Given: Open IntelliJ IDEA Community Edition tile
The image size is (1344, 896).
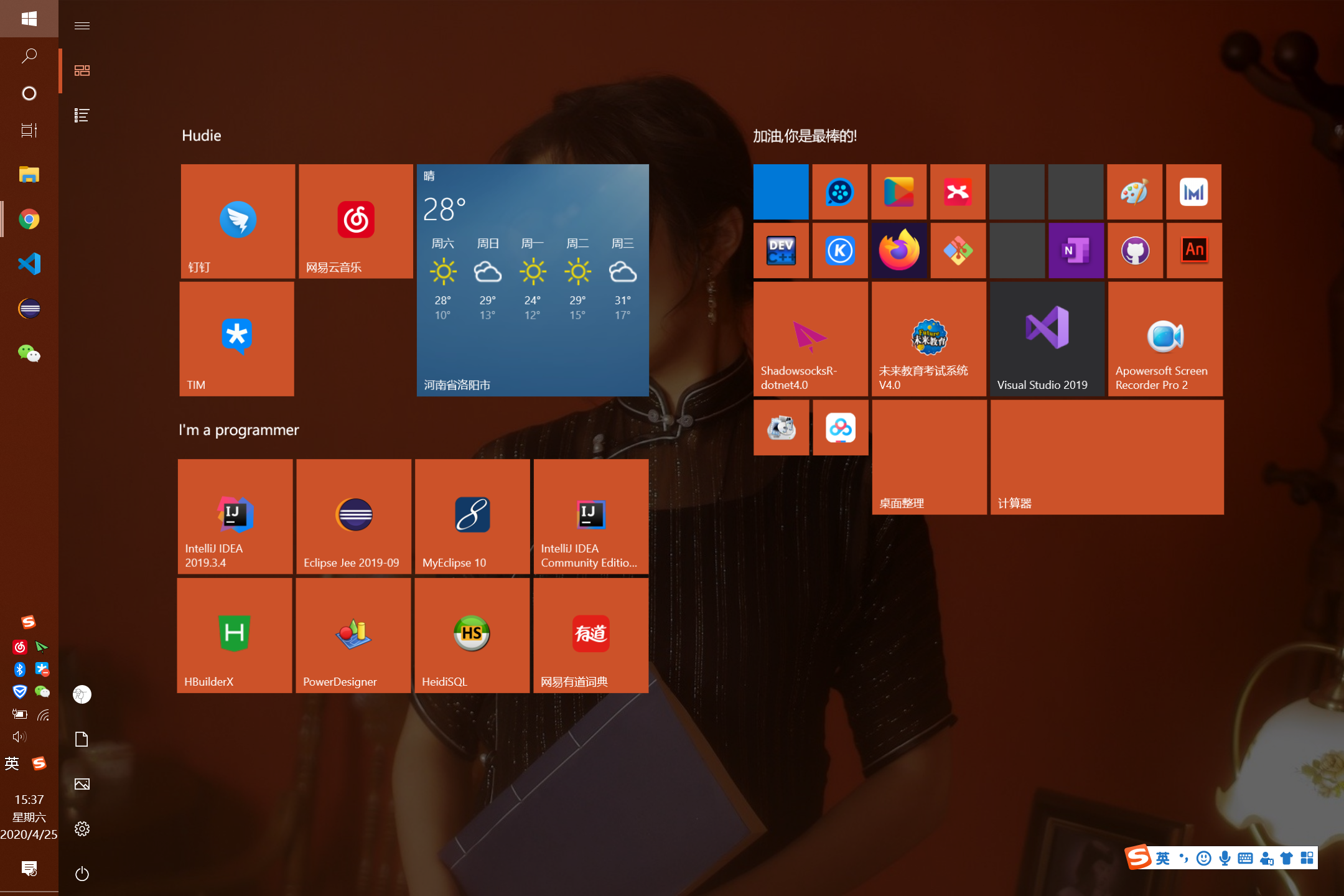Looking at the screenshot, I should point(591,516).
